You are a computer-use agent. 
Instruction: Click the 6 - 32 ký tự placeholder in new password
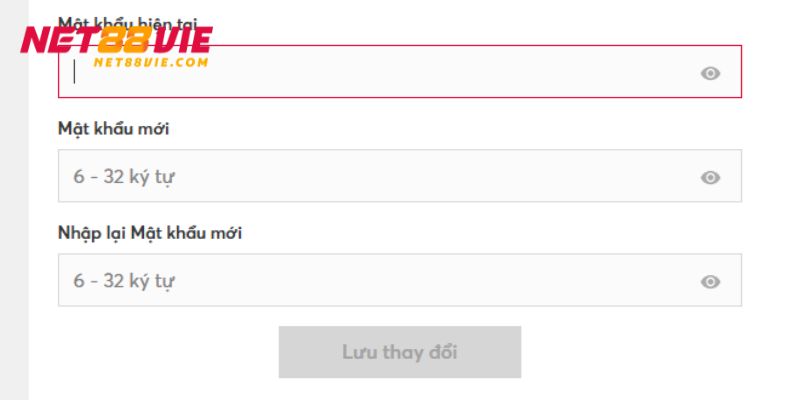124,177
